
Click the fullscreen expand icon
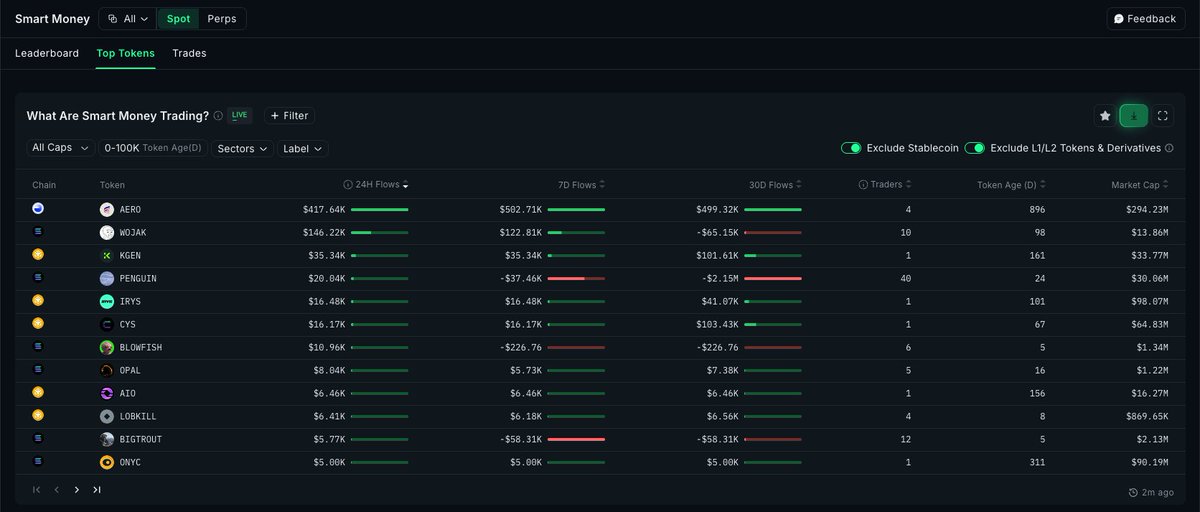coord(1163,116)
